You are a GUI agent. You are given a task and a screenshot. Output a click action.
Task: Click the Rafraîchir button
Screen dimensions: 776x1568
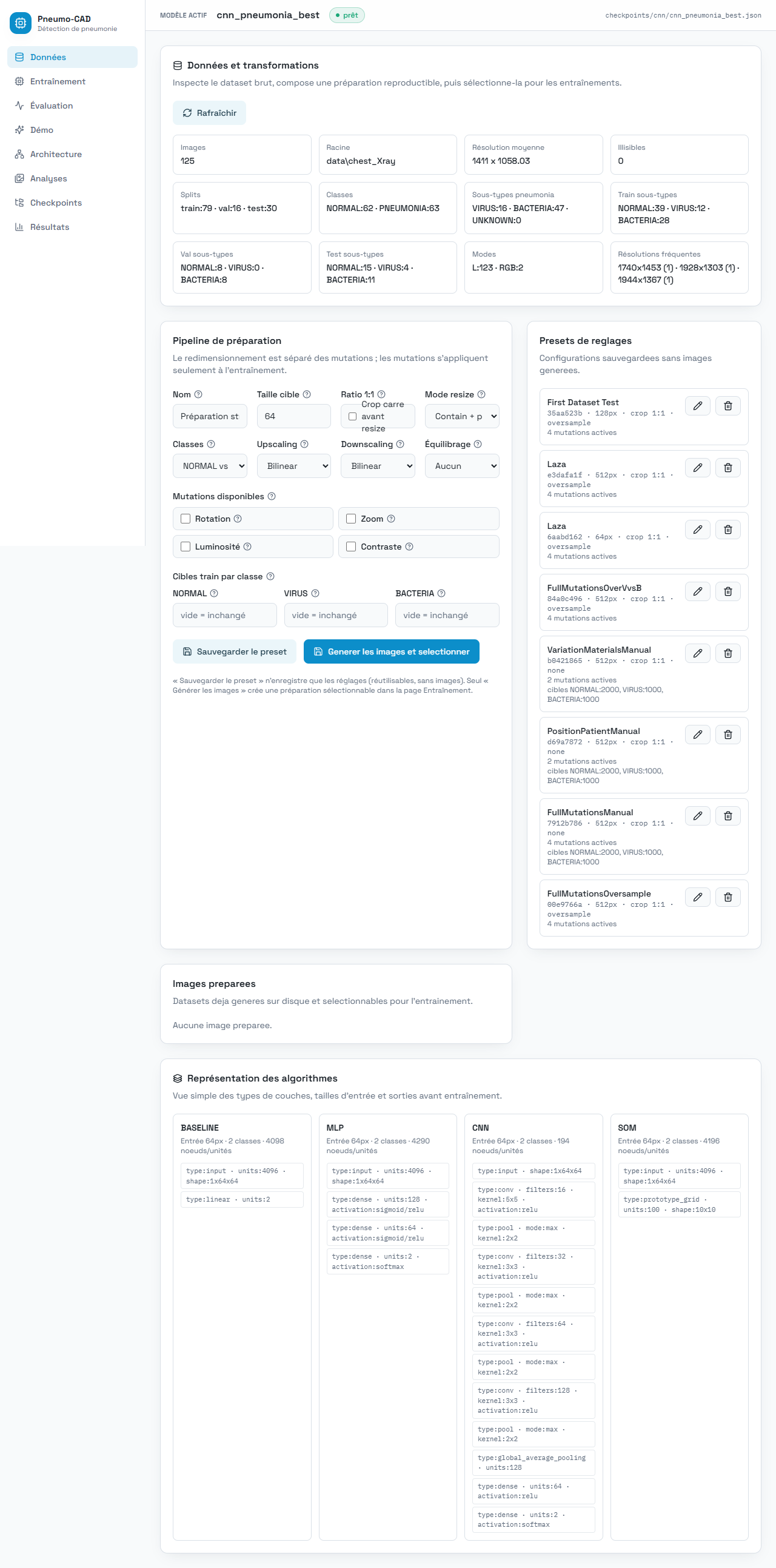(209, 113)
